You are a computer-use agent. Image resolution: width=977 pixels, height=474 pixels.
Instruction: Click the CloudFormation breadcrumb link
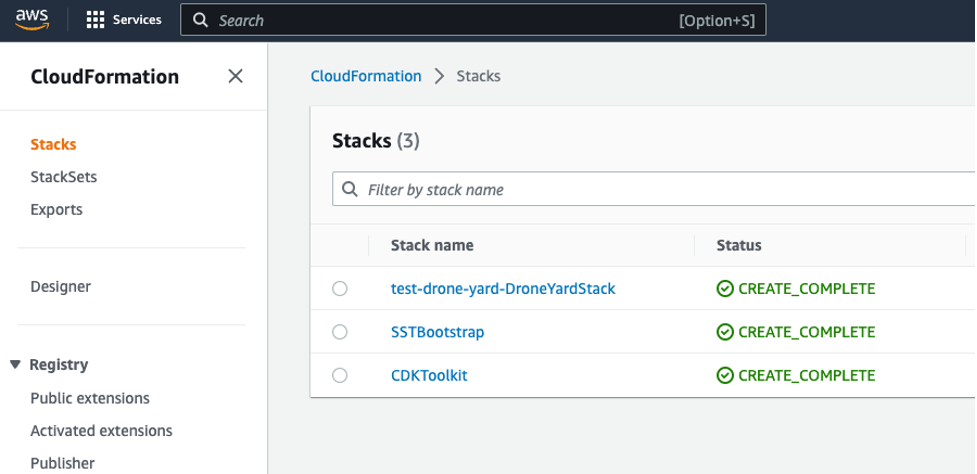pyautogui.click(x=366, y=76)
